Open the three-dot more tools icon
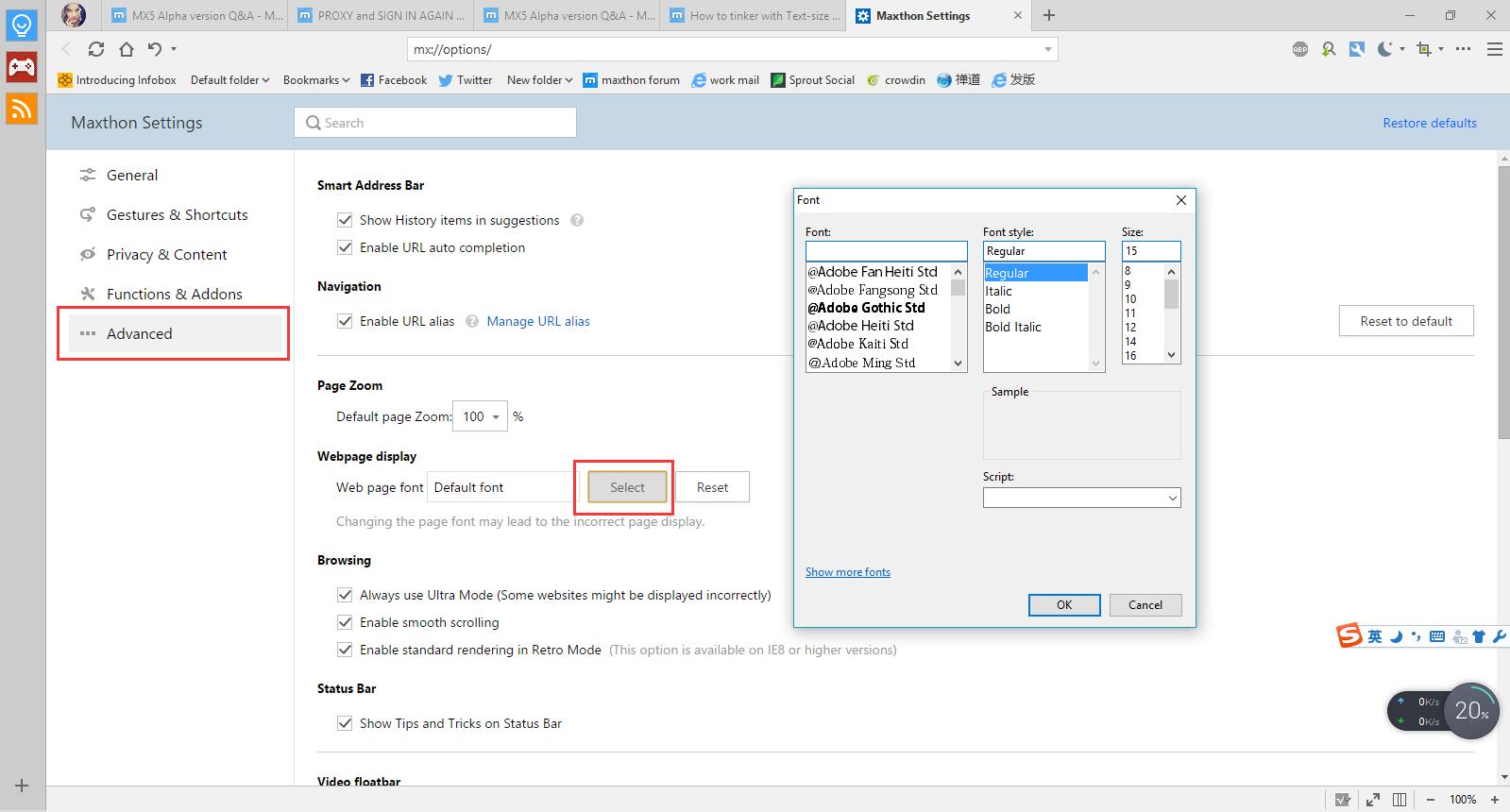Image resolution: width=1510 pixels, height=812 pixels. click(x=1463, y=49)
